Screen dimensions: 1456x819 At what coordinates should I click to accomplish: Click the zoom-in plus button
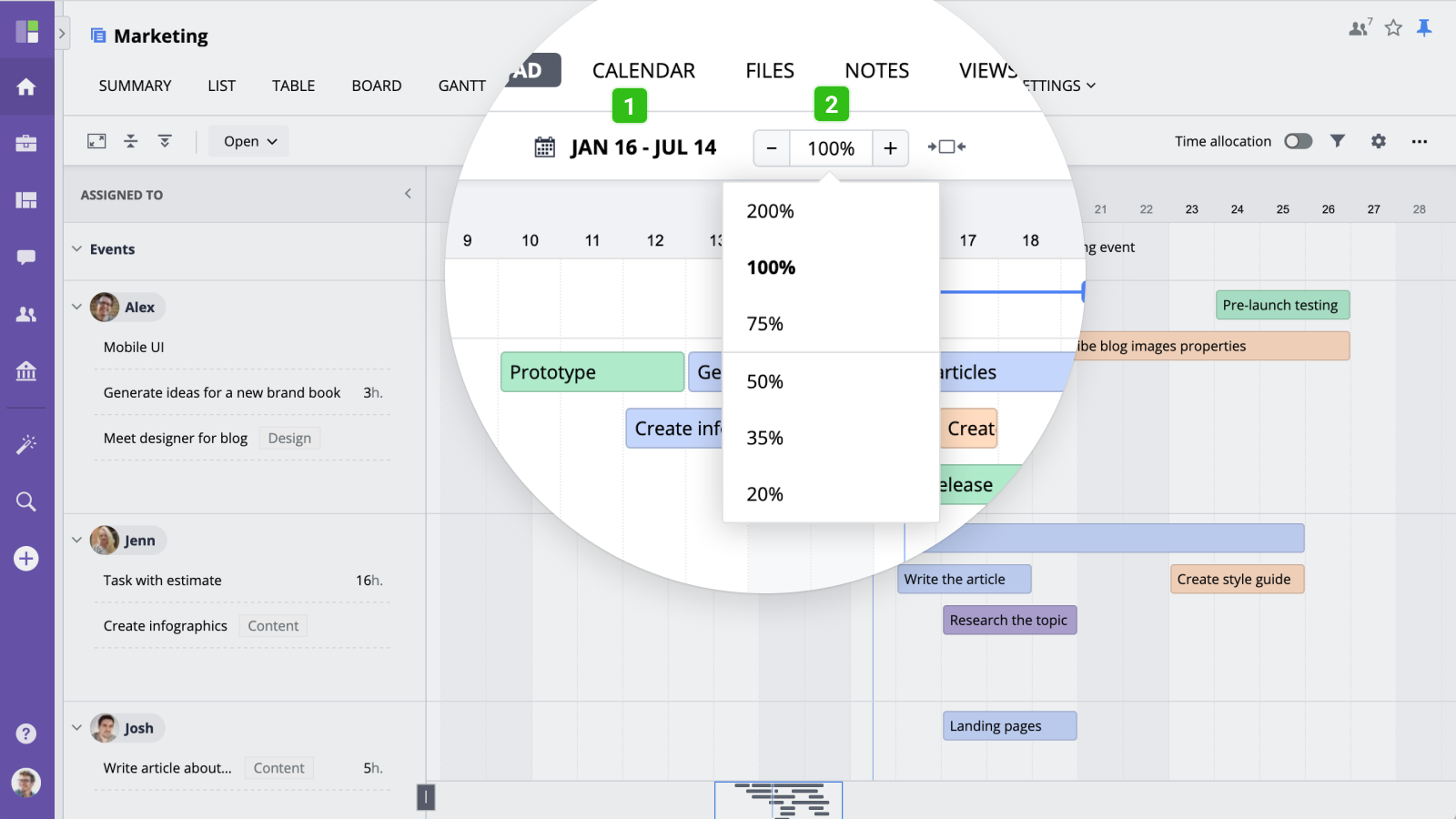[x=890, y=147]
